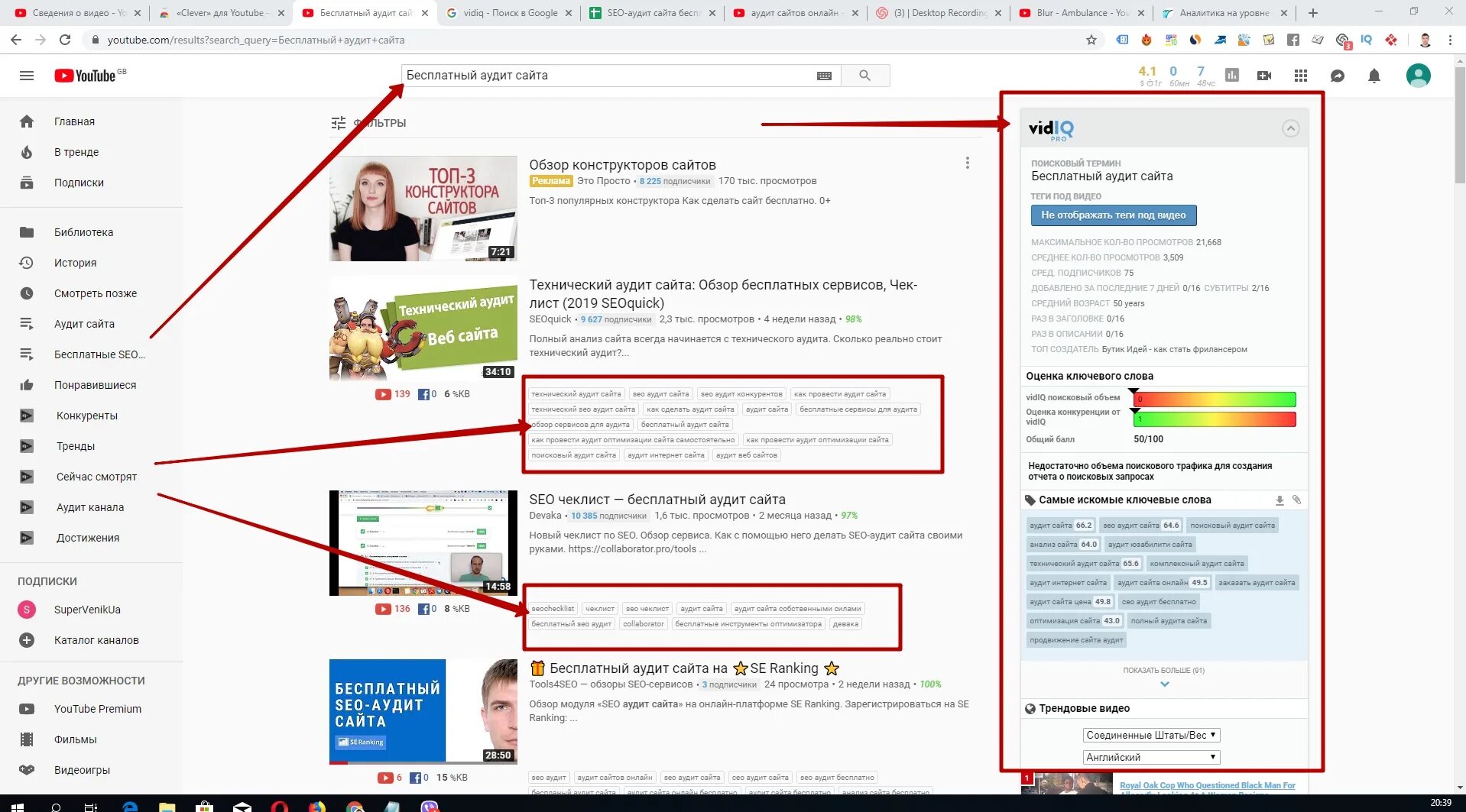Open a new browser tab

tap(1313, 13)
